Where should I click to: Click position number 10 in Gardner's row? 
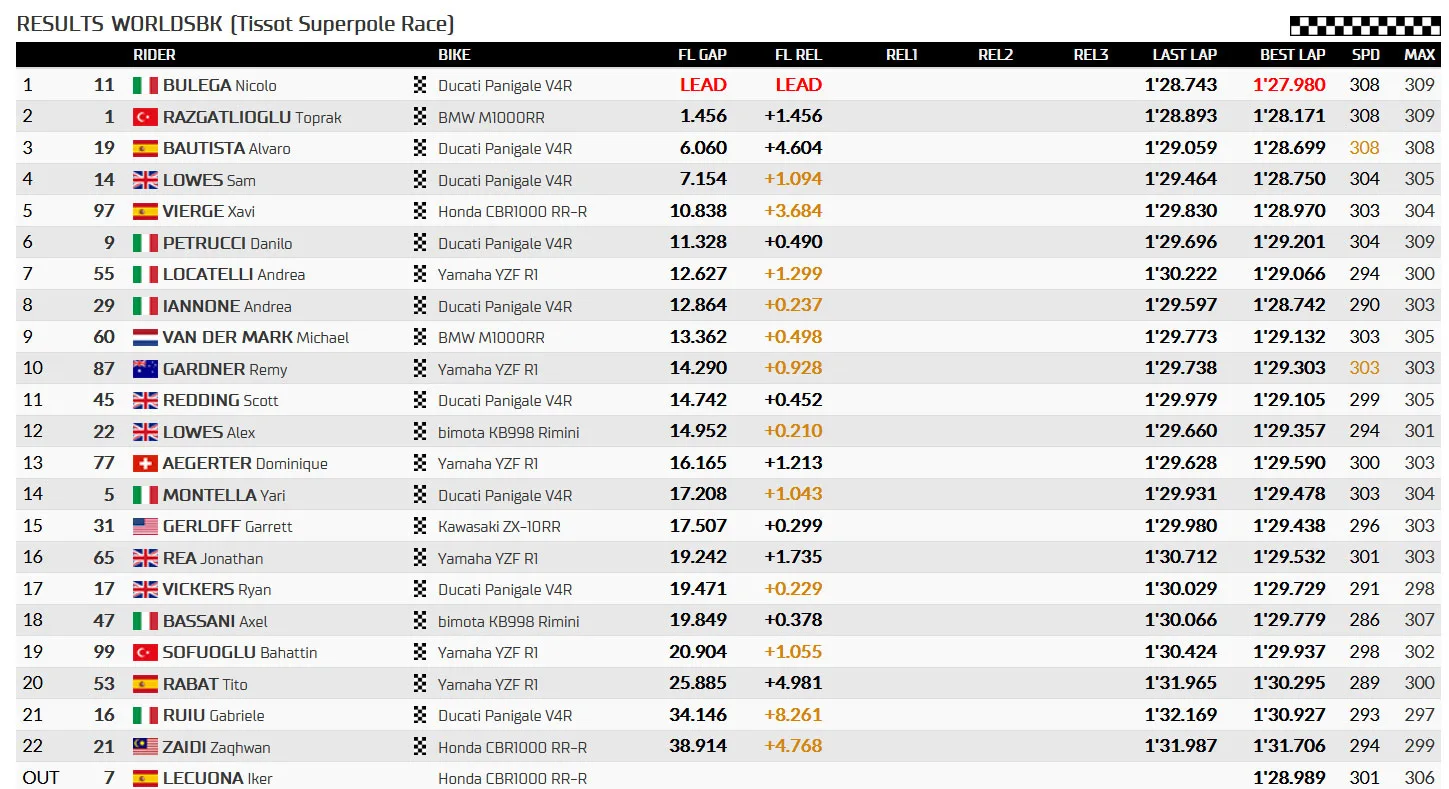point(33,368)
